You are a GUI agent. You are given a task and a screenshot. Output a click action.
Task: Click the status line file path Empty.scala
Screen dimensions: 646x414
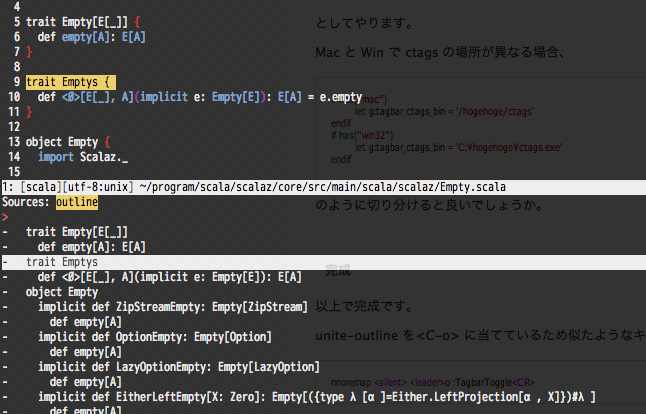[x=323, y=187]
